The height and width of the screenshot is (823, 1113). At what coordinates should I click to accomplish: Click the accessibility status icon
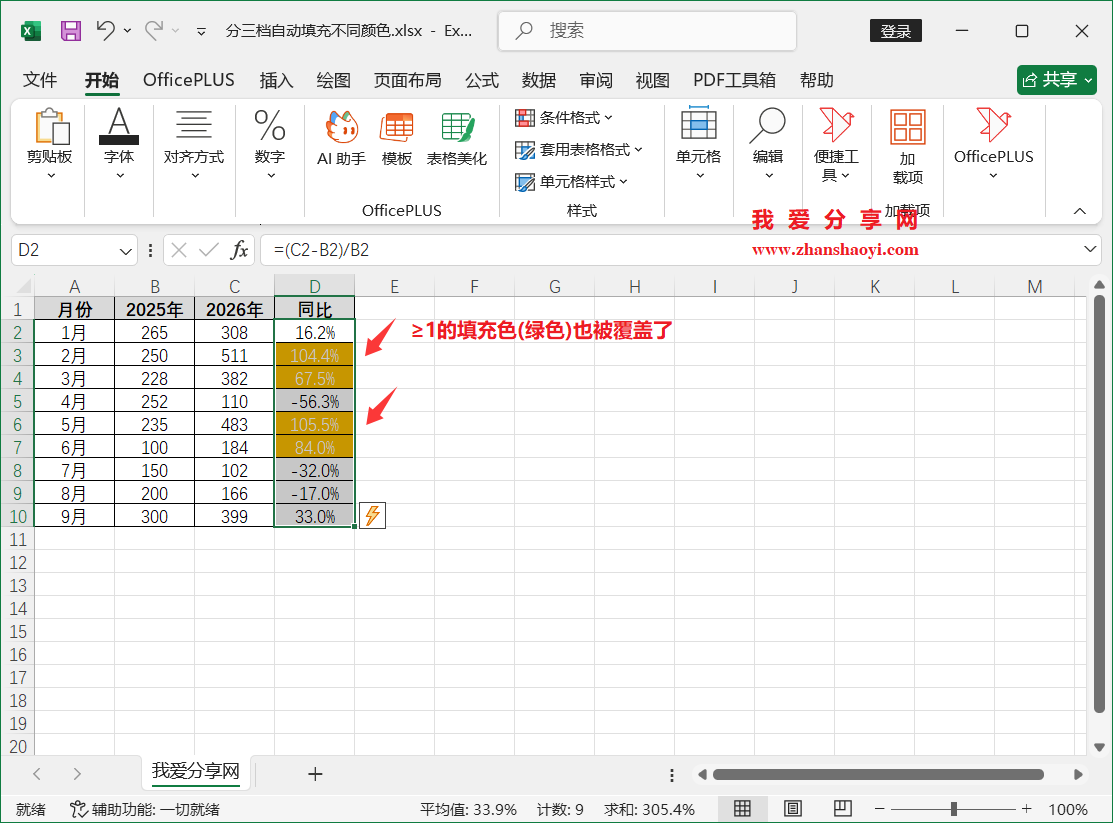coord(78,809)
